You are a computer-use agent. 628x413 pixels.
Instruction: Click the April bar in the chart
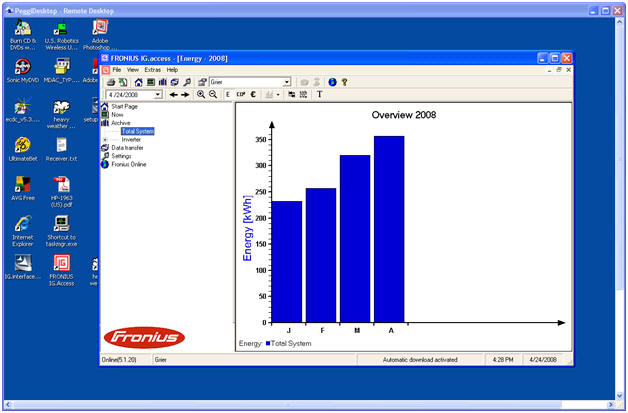(x=389, y=230)
